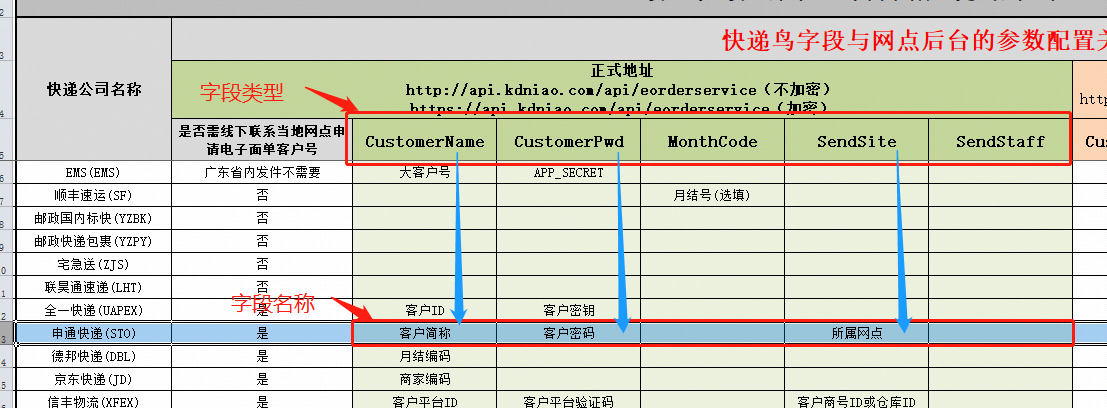Click the 否 cell in 邮政国内标快 row

tap(262, 218)
